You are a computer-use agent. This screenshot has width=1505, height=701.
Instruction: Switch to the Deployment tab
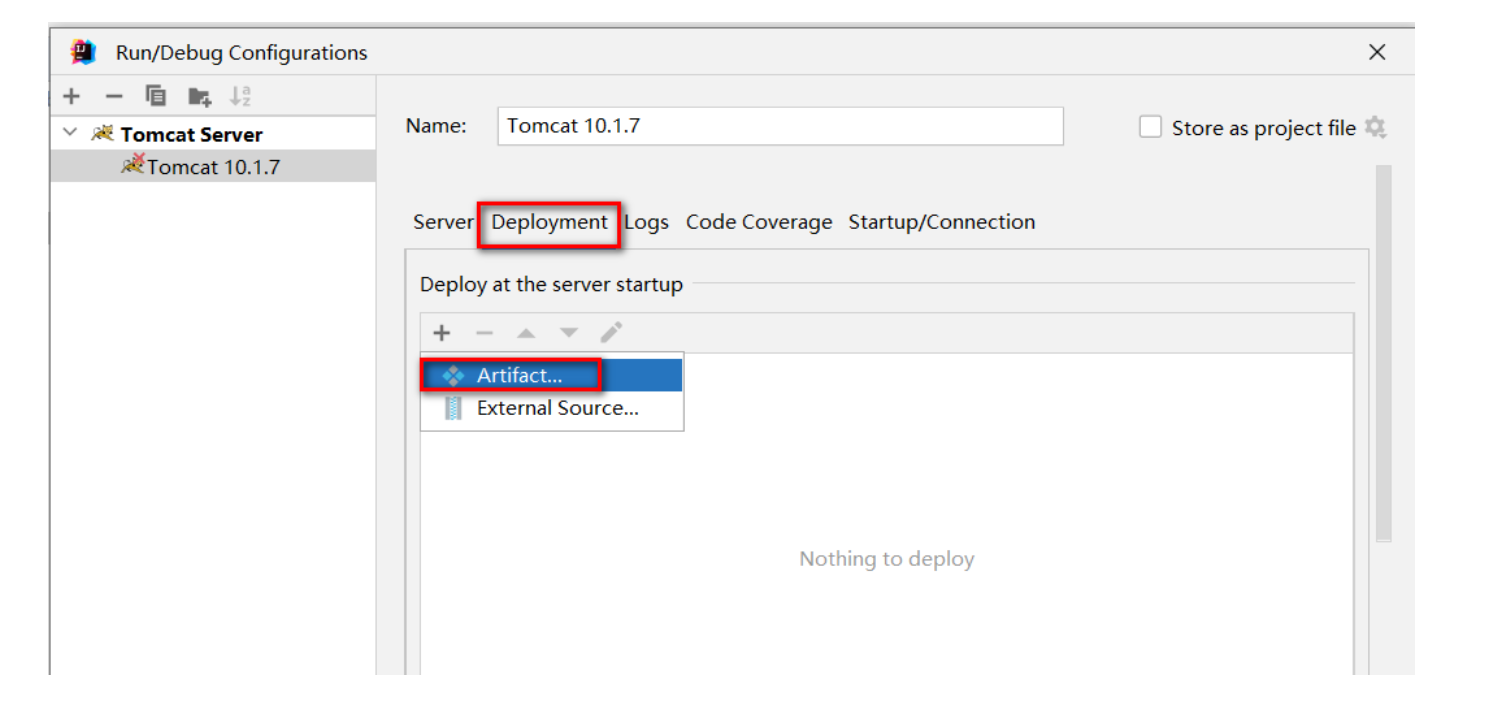pos(549,222)
